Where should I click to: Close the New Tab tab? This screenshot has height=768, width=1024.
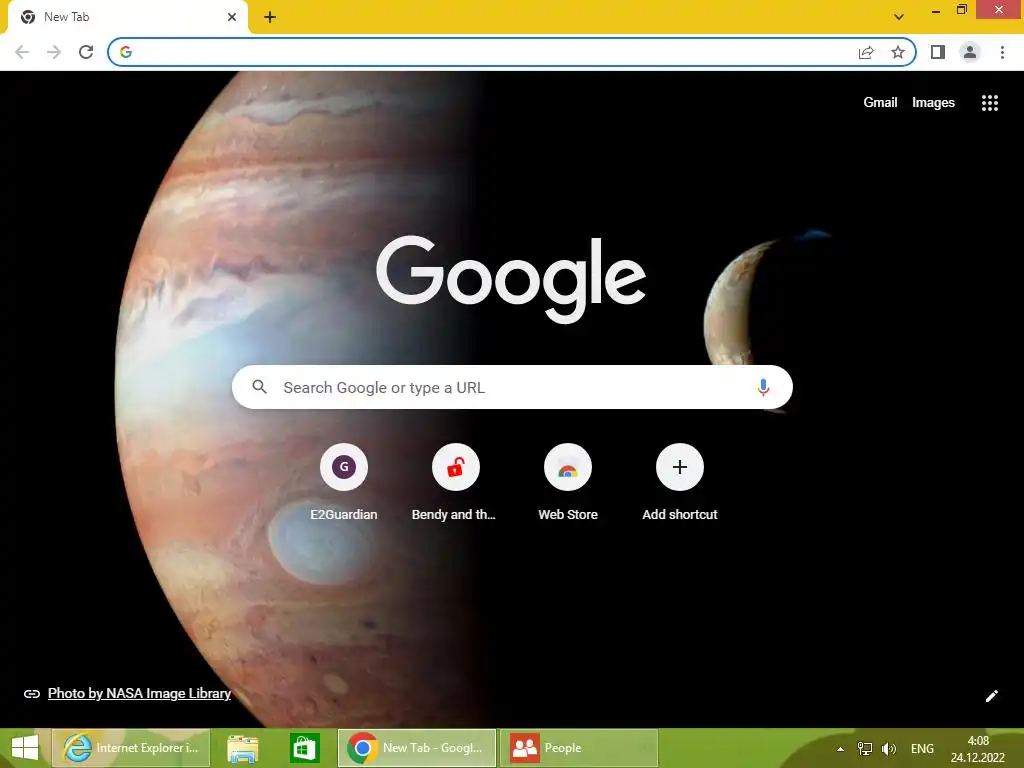232,17
